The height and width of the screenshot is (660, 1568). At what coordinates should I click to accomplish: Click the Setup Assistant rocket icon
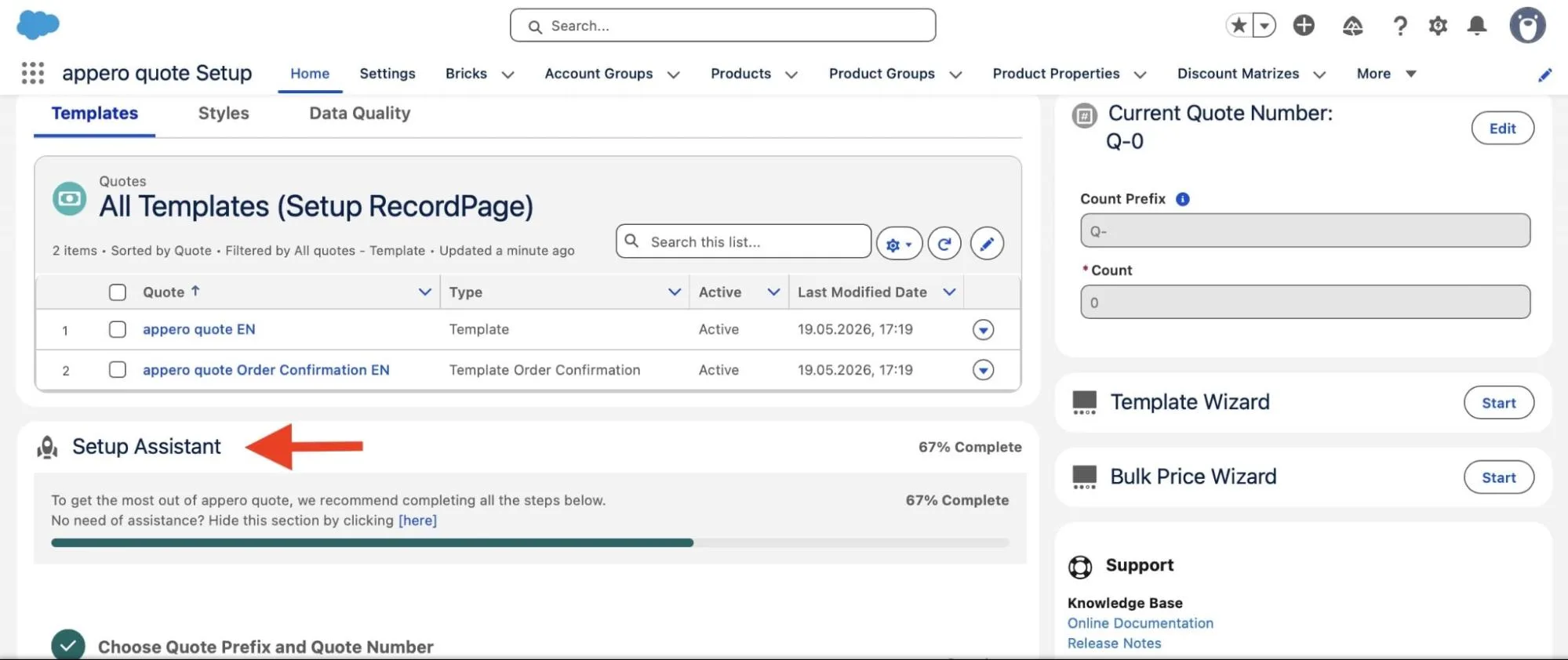point(48,447)
